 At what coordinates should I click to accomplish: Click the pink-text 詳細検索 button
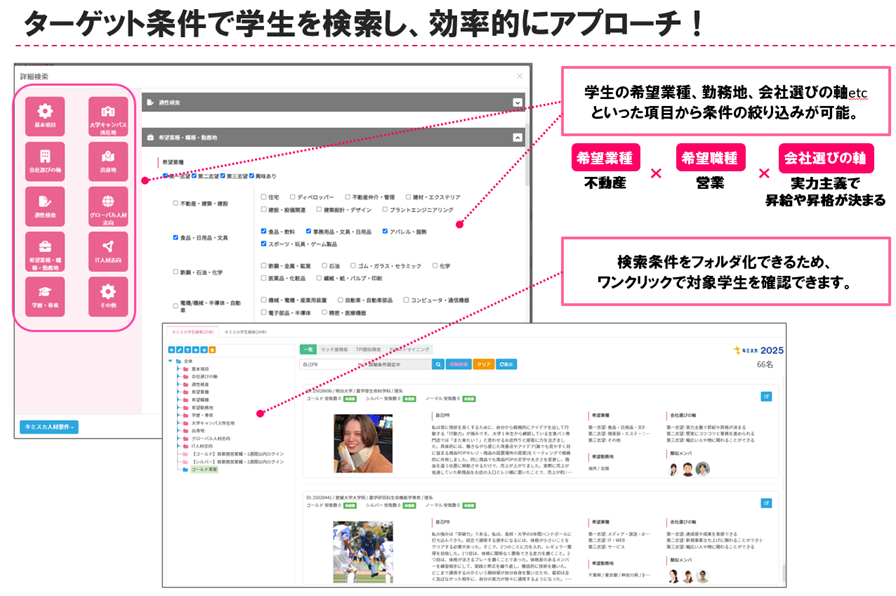(x=459, y=365)
